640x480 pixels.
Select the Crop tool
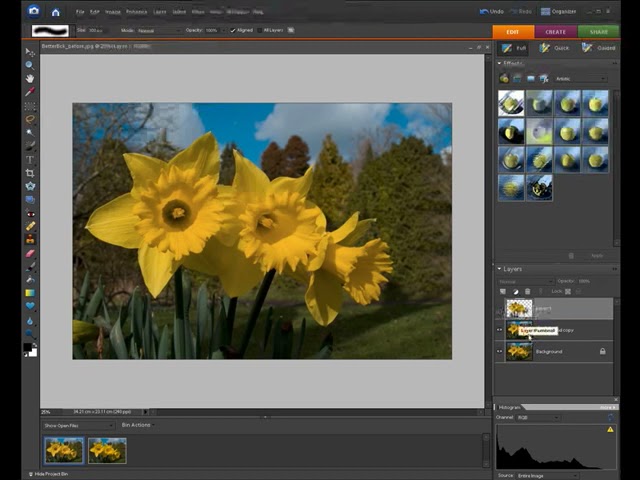click(x=30, y=173)
